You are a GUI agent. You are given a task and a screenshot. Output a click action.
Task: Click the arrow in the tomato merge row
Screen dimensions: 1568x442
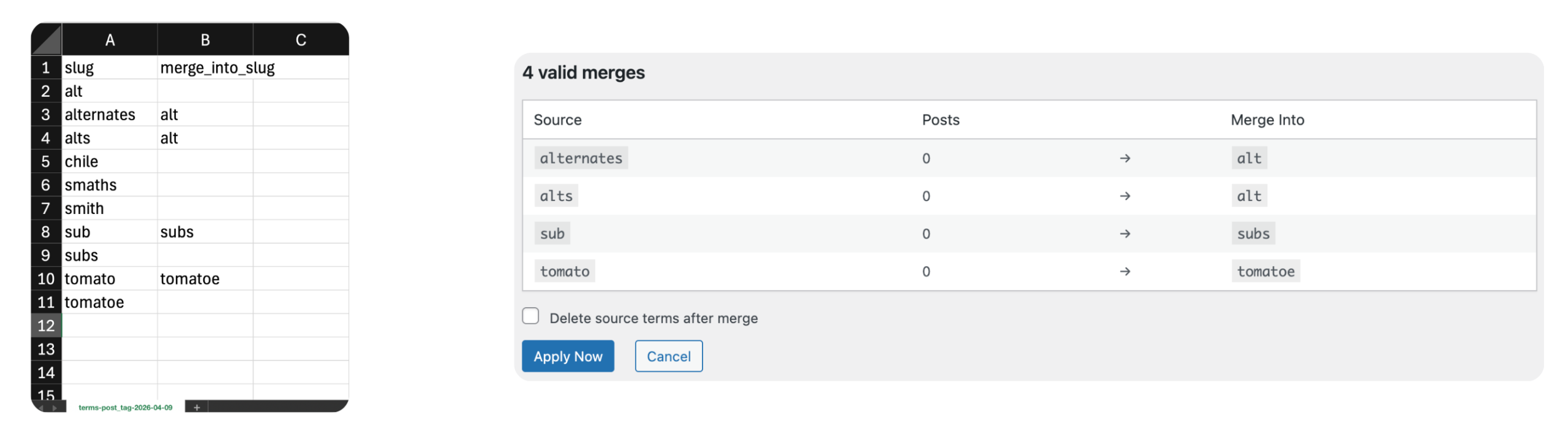coord(1125,272)
